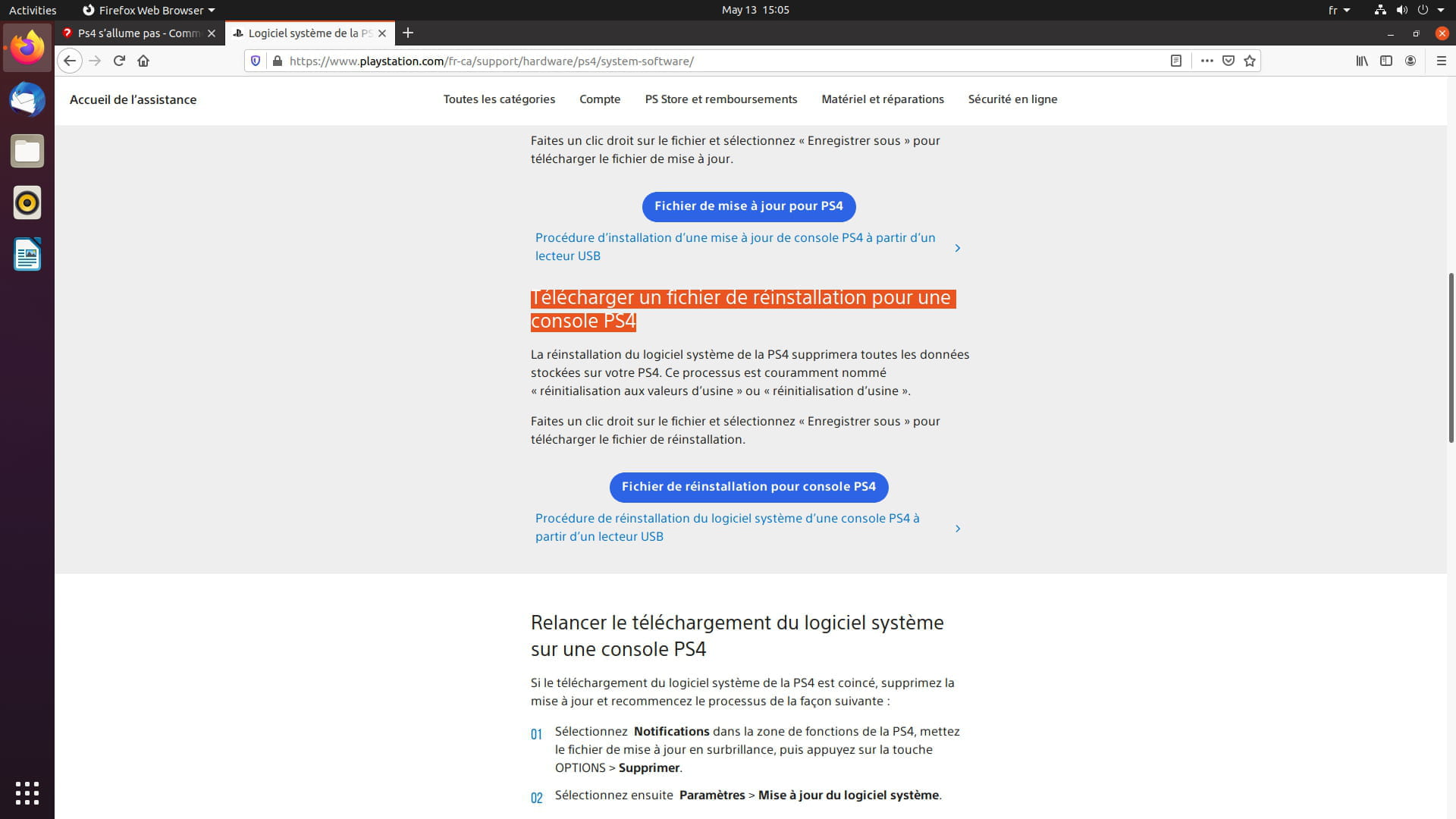The width and height of the screenshot is (1456, 819).
Task: Click 'Fichier de mise à jour pour PS4' button
Action: tap(748, 206)
